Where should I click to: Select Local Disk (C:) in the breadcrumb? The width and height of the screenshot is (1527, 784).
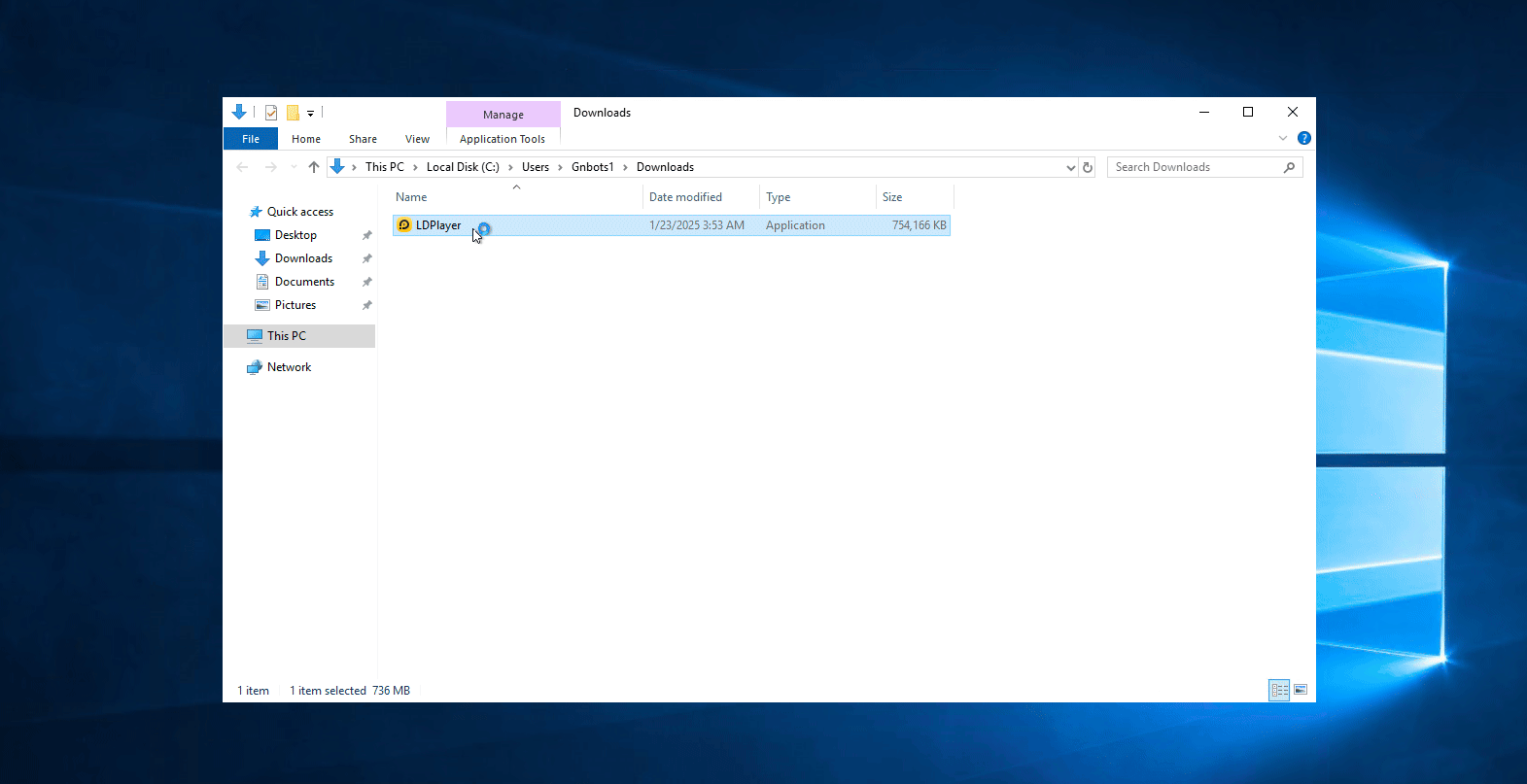(x=463, y=167)
